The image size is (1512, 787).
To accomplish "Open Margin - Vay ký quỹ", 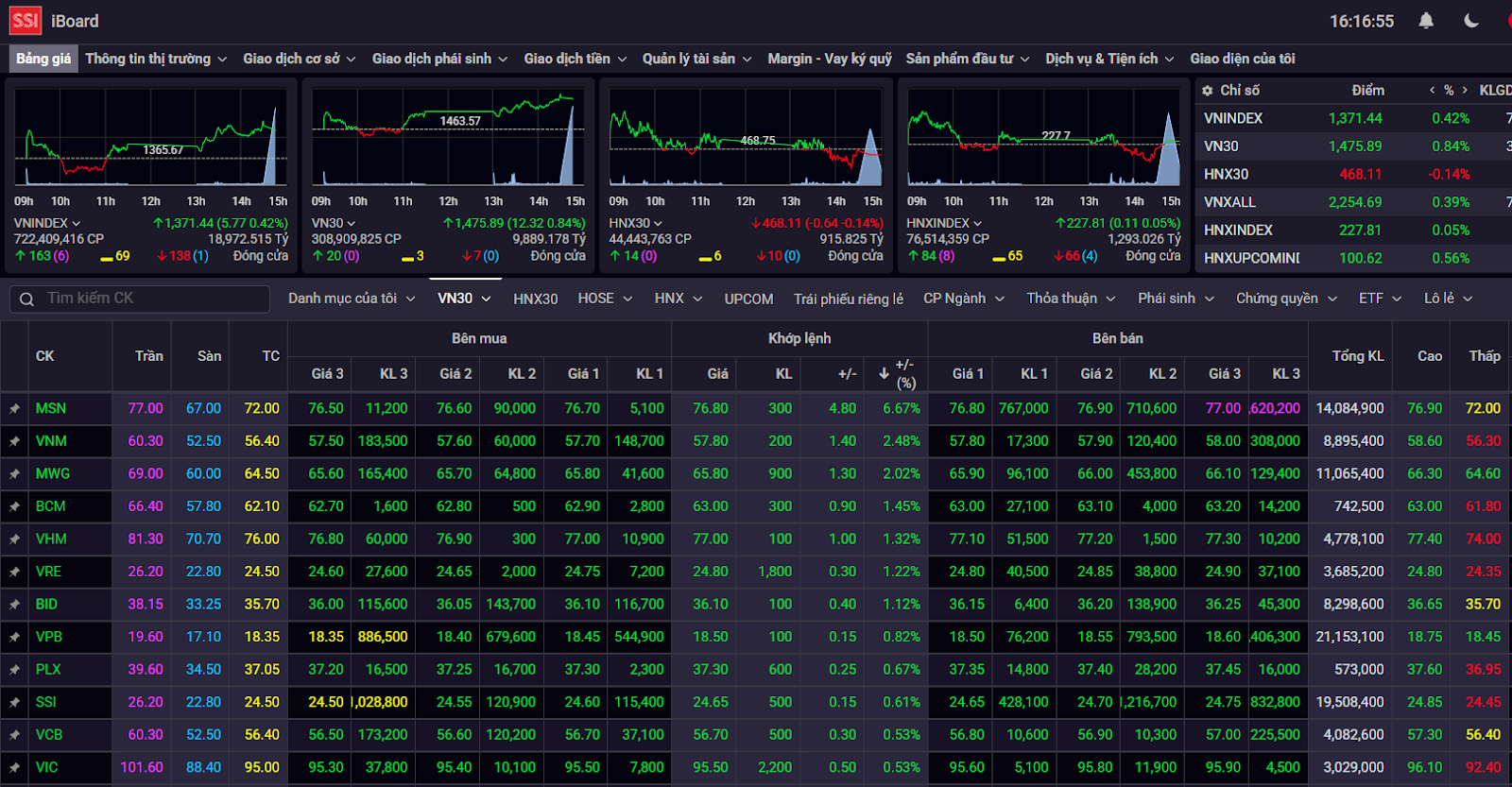I will pos(830,59).
